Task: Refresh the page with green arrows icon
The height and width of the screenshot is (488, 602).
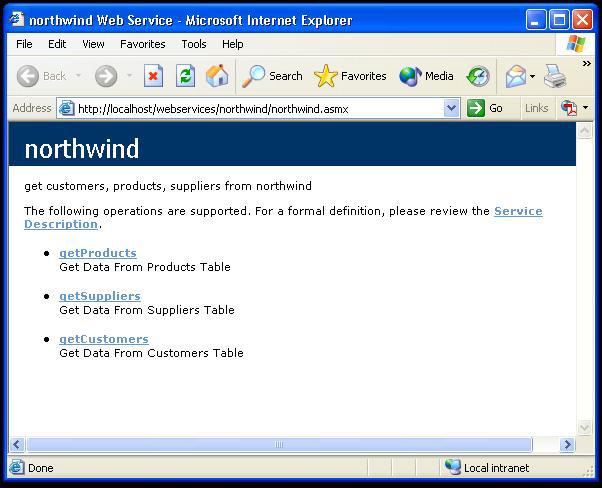Action: coord(185,76)
